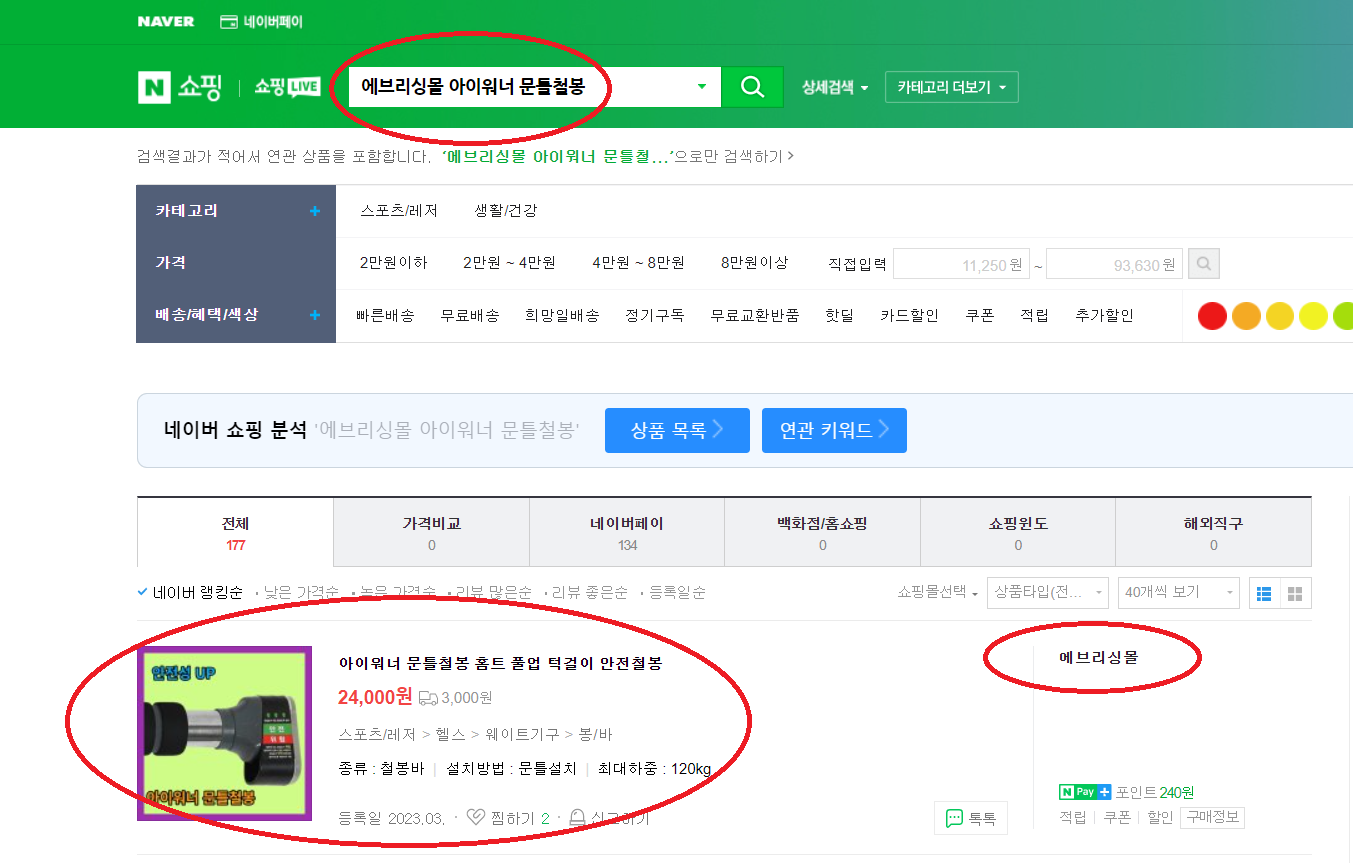
Task: Click maximum price input 93,630원
Action: coord(1114,265)
